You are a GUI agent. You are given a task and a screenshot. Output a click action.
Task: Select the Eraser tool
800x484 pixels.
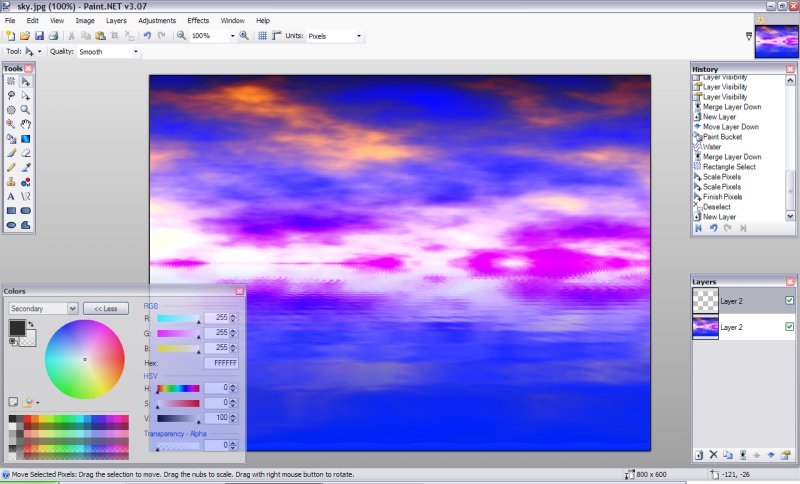pos(25,153)
